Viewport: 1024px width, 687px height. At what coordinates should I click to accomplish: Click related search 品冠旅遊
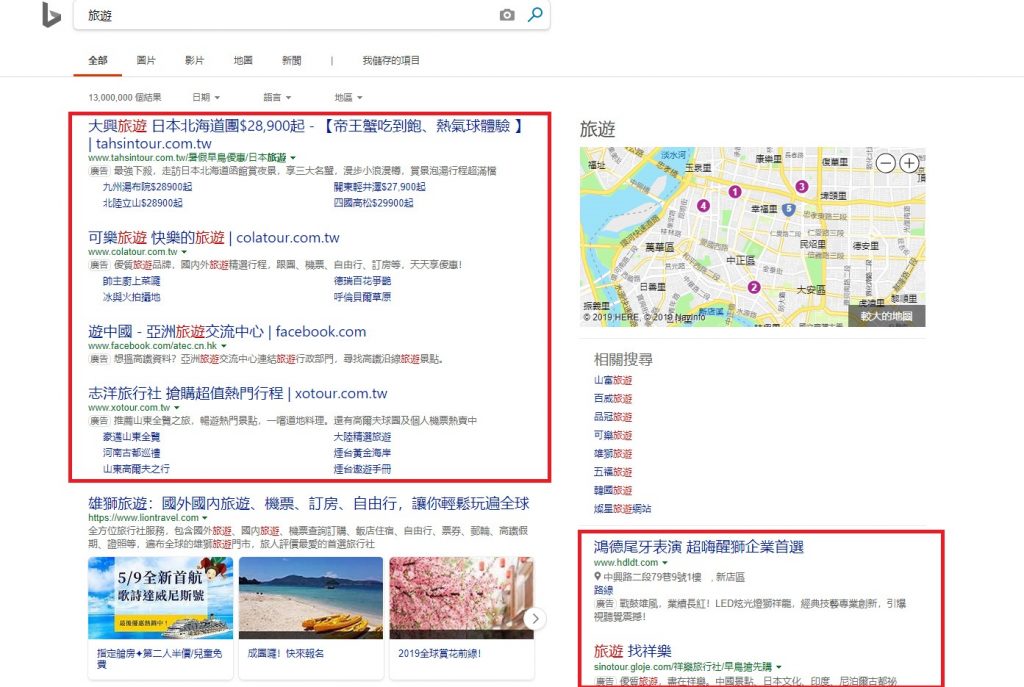[613, 417]
